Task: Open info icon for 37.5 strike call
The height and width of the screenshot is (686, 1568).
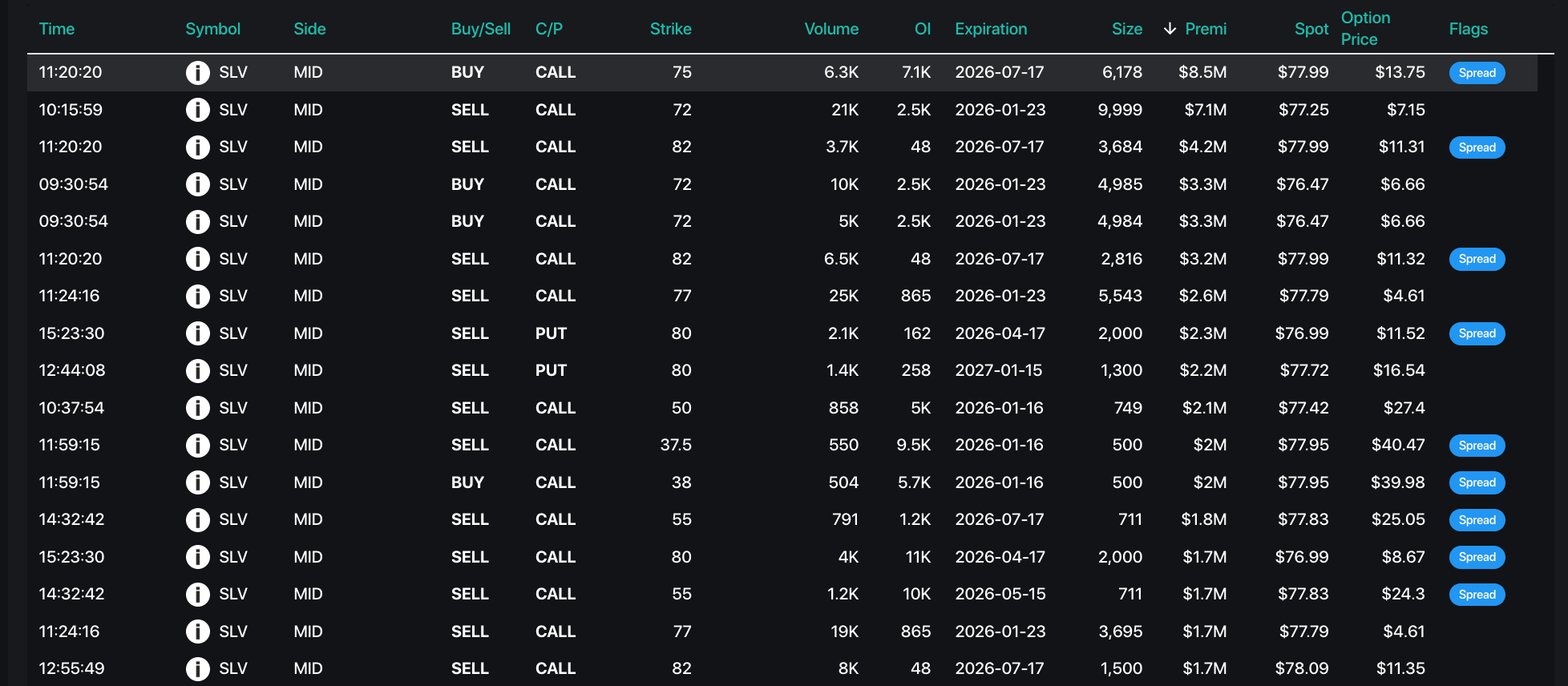Action: pos(197,446)
